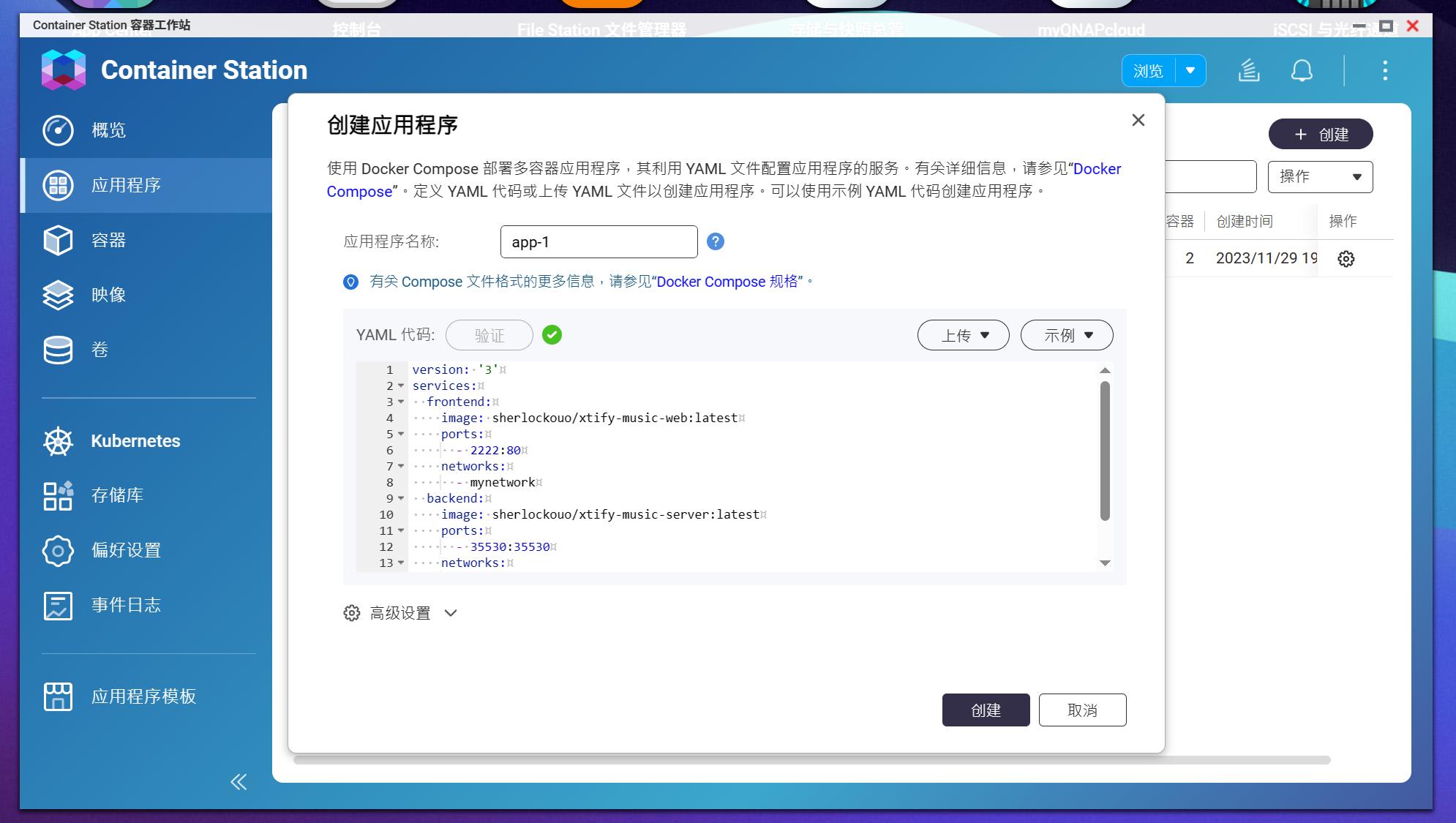Click 创建 (Create) confirmation button
The image size is (1456, 823).
pyautogui.click(x=987, y=710)
